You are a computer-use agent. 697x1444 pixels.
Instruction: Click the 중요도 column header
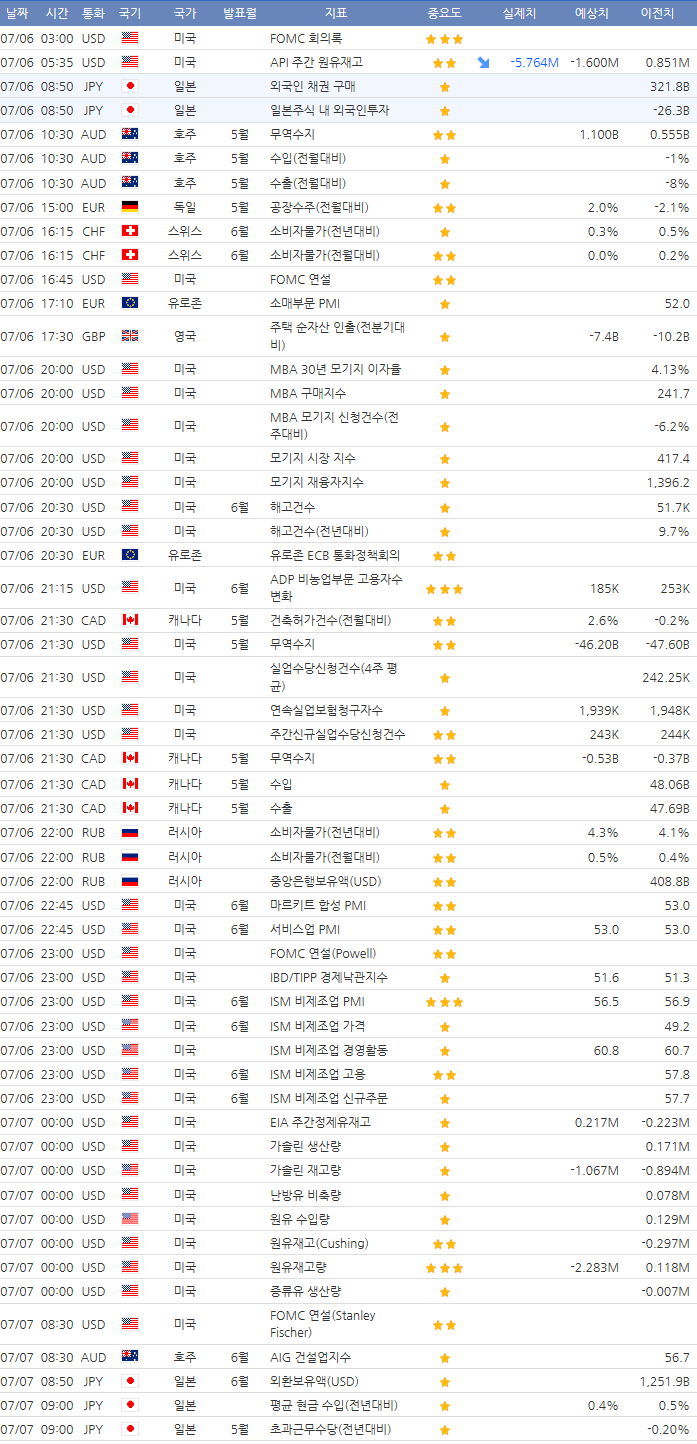(444, 13)
